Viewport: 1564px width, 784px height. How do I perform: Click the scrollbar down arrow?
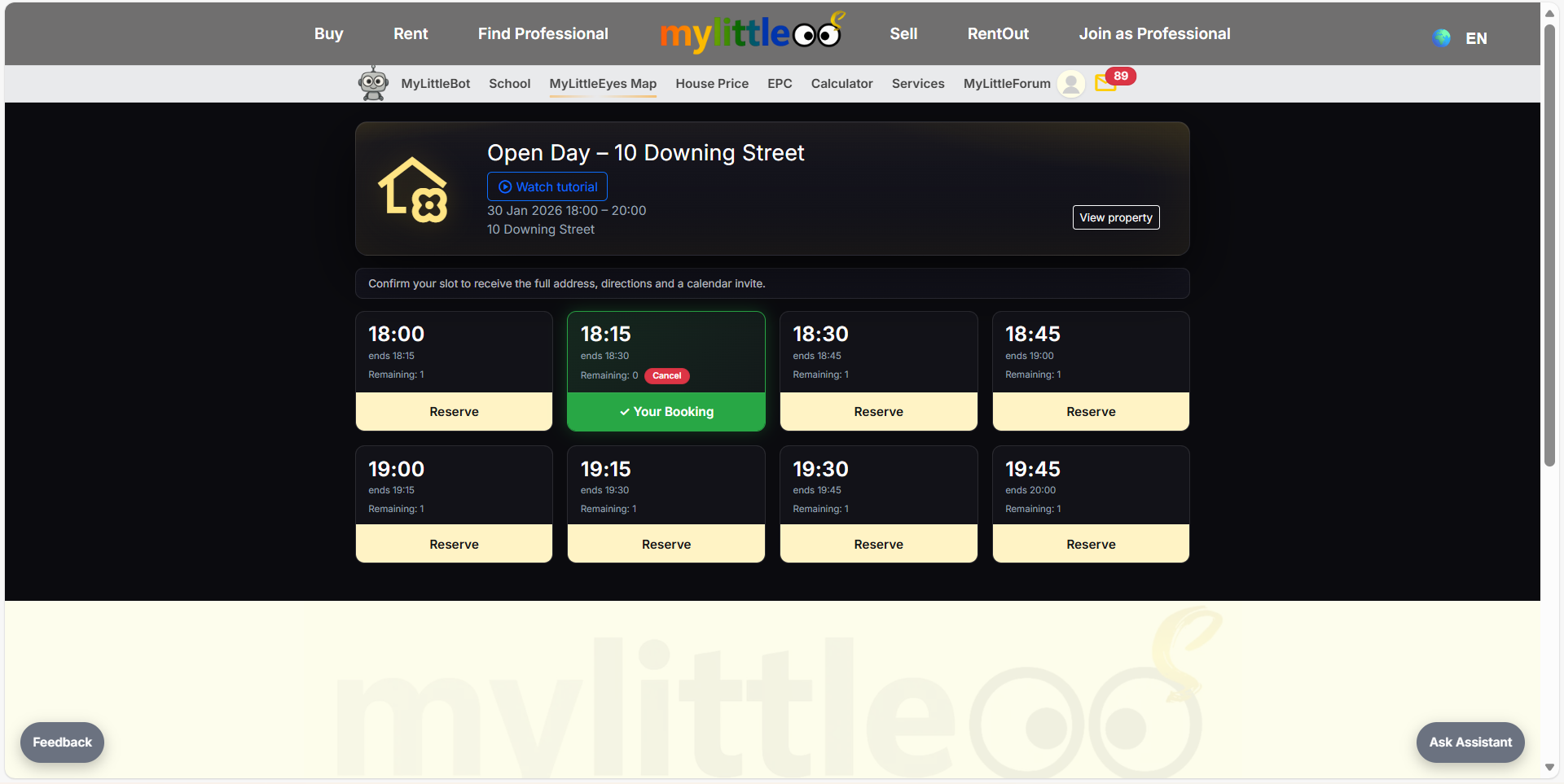click(1550, 767)
